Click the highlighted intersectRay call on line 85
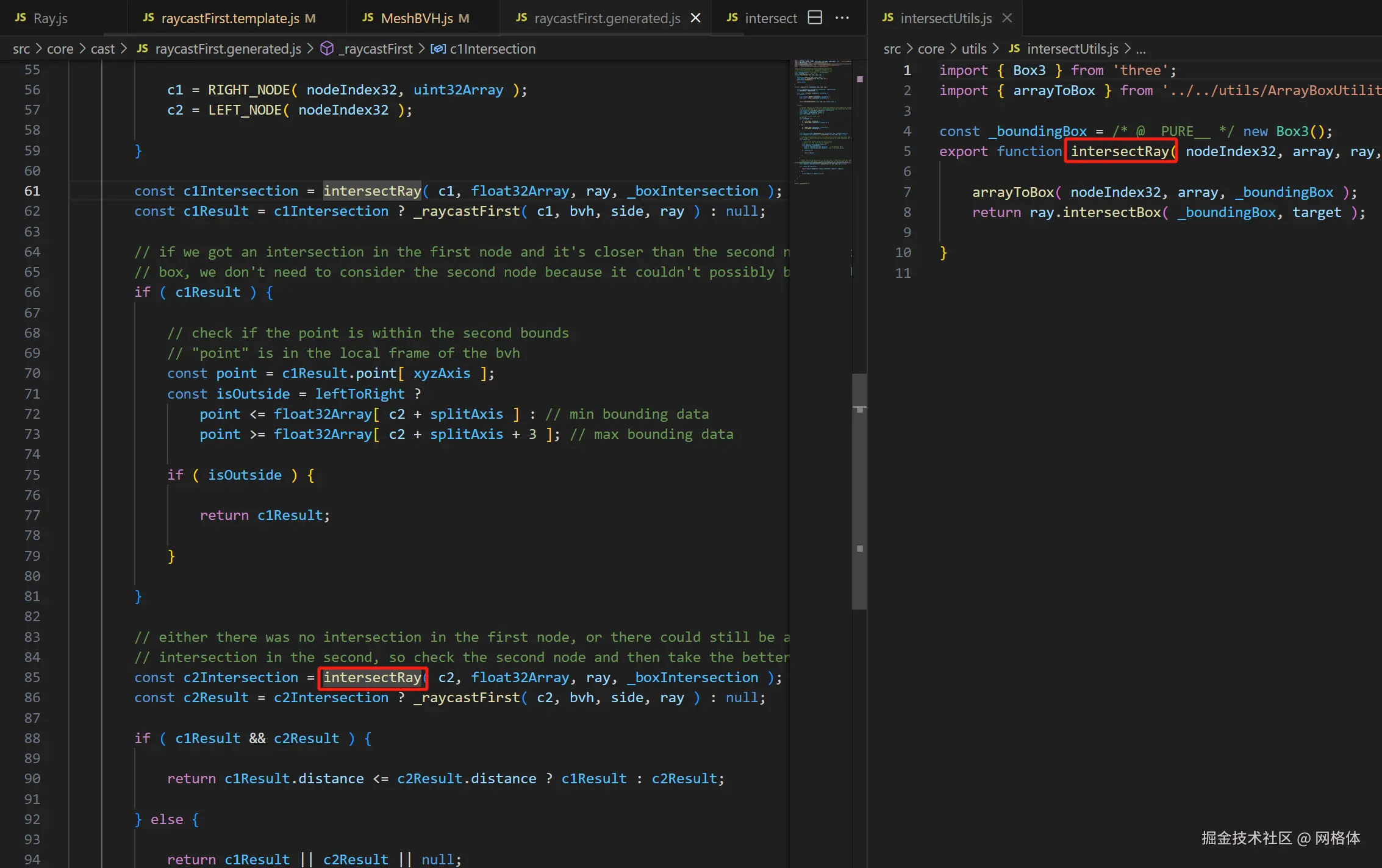This screenshot has height=868, width=1382. click(x=372, y=677)
